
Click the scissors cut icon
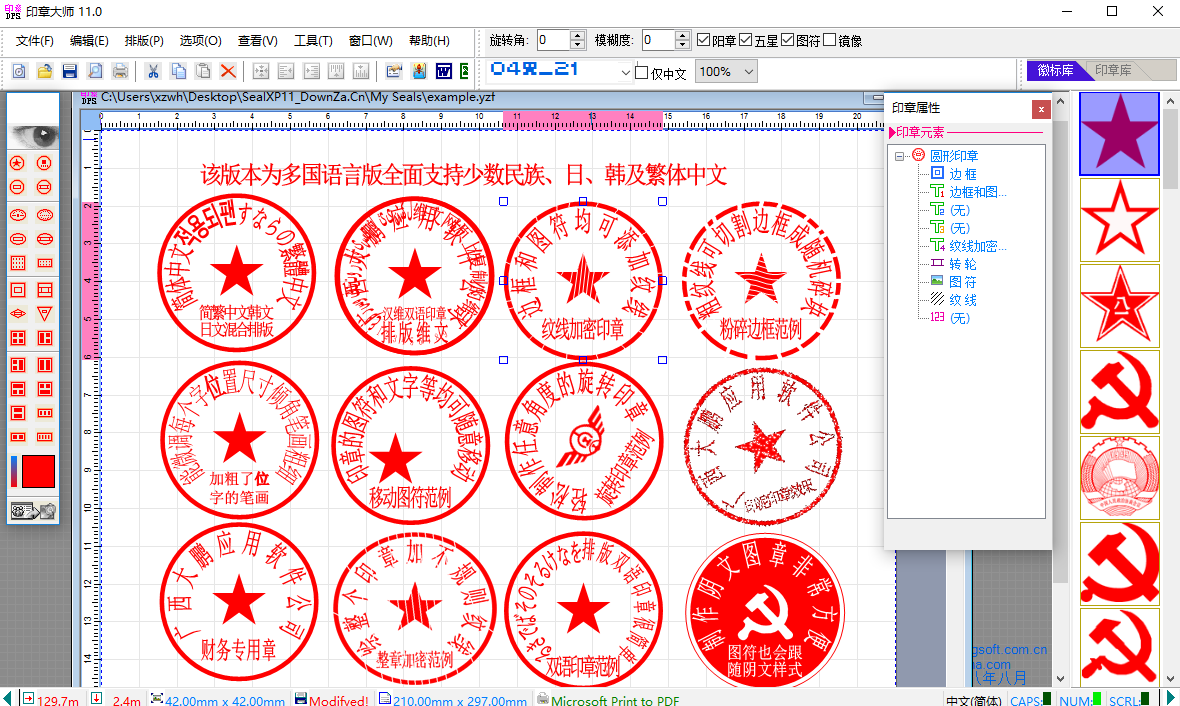click(x=153, y=71)
